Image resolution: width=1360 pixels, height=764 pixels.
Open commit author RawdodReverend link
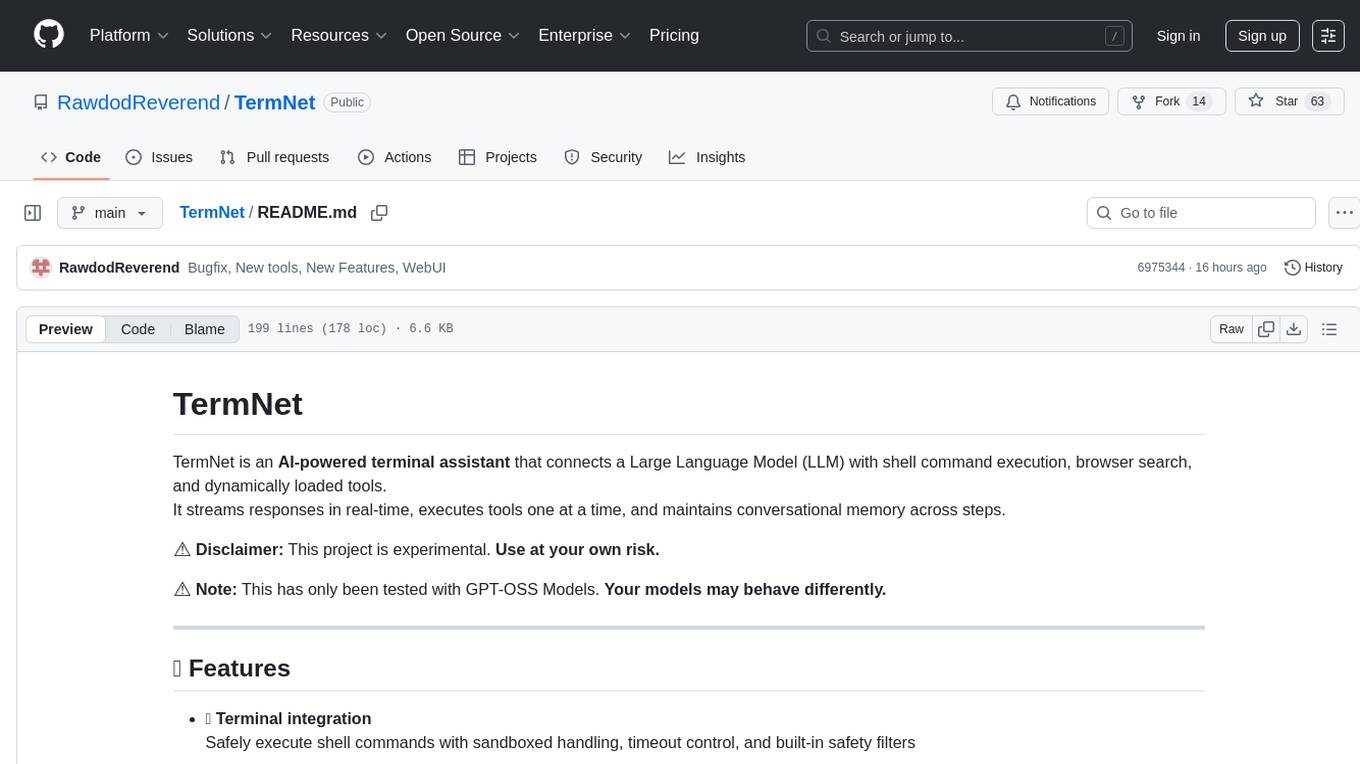click(x=119, y=267)
